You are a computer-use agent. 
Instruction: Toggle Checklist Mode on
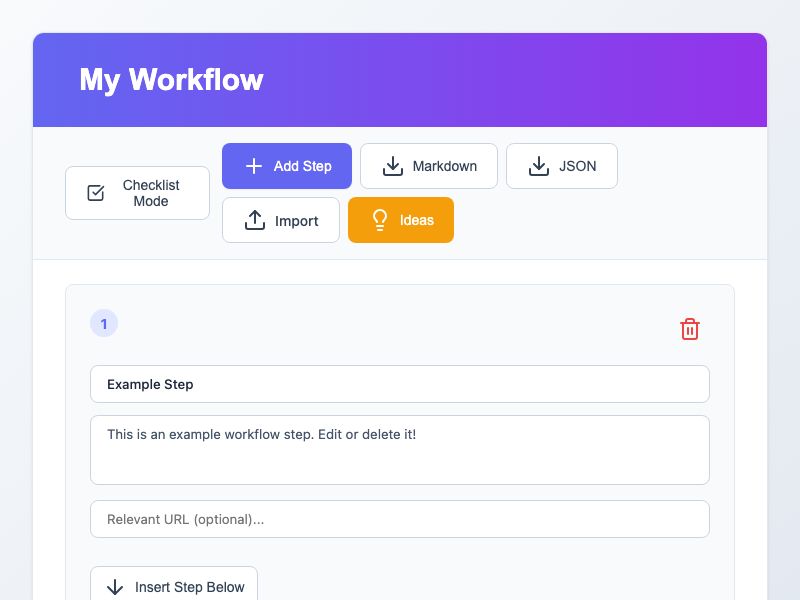[137, 192]
